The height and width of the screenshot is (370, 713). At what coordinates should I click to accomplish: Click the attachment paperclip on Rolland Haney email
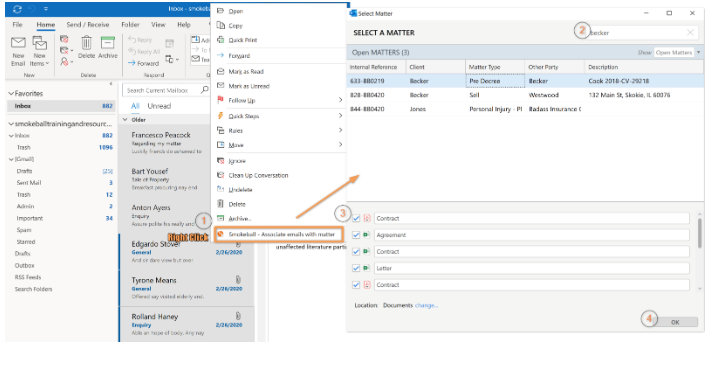(x=238, y=315)
